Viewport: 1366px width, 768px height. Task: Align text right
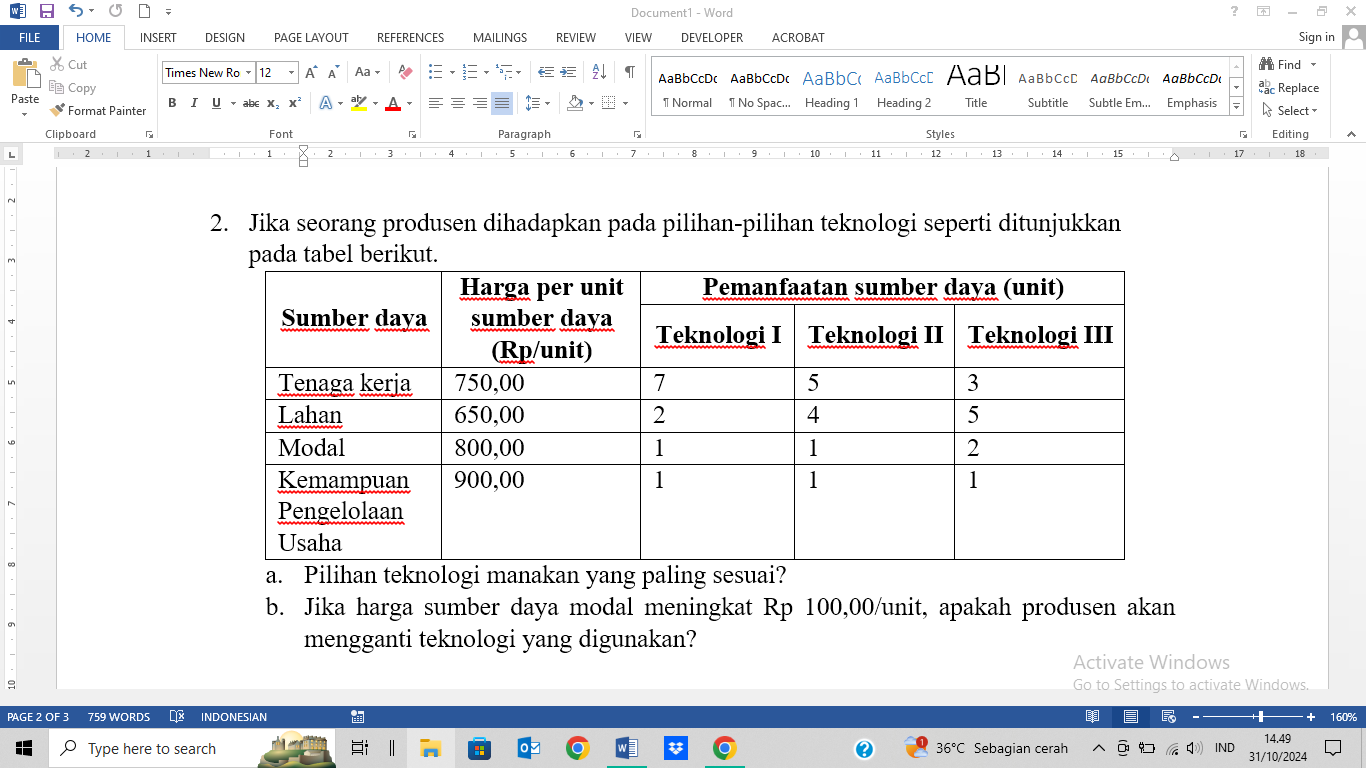click(480, 103)
